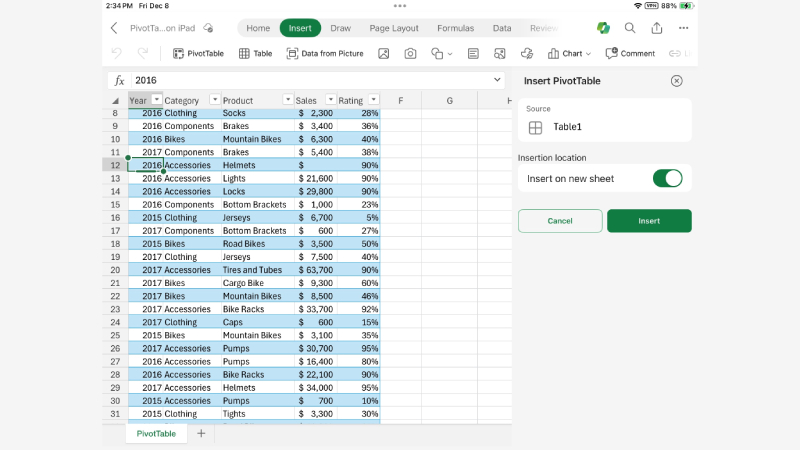Tap the battery status icon
The height and width of the screenshot is (450, 800).
click(687, 6)
